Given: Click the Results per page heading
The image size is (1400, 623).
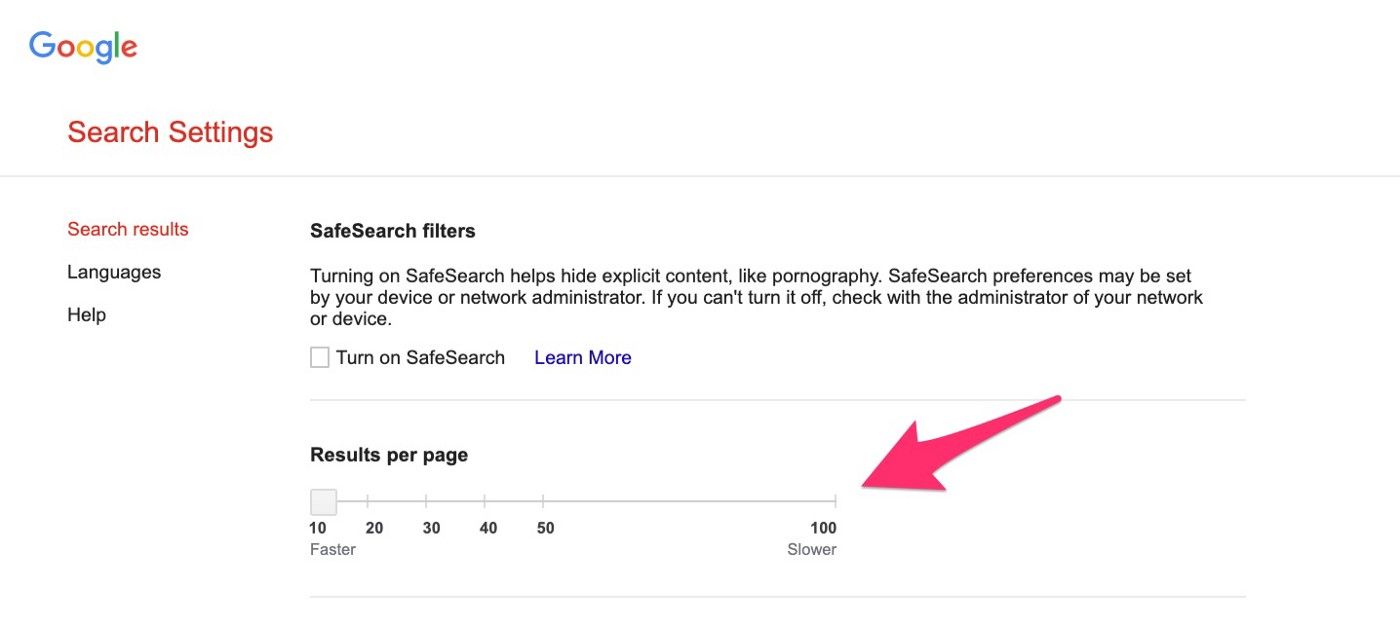Looking at the screenshot, I should (389, 455).
